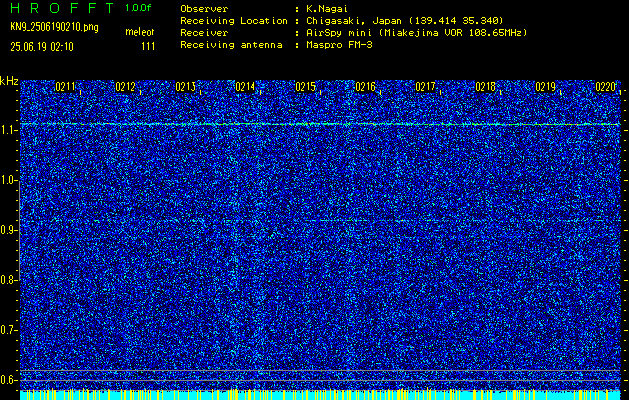Click the 0215 time marker
The height and width of the screenshot is (400, 629).
click(x=305, y=87)
